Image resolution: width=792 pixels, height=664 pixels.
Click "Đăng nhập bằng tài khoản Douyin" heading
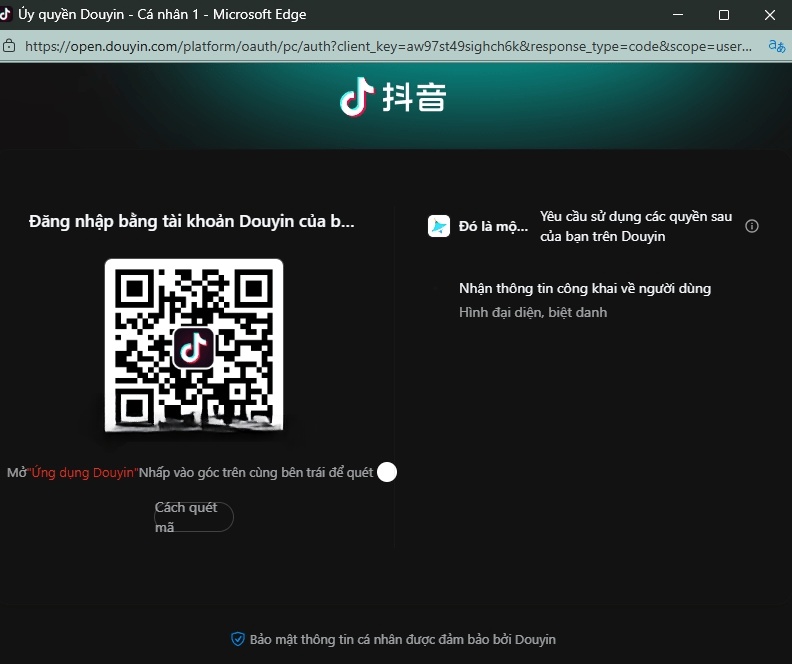coord(192,222)
